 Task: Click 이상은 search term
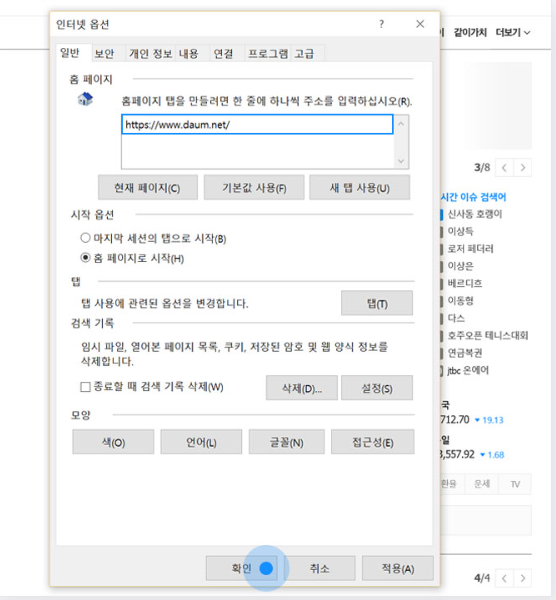click(461, 266)
